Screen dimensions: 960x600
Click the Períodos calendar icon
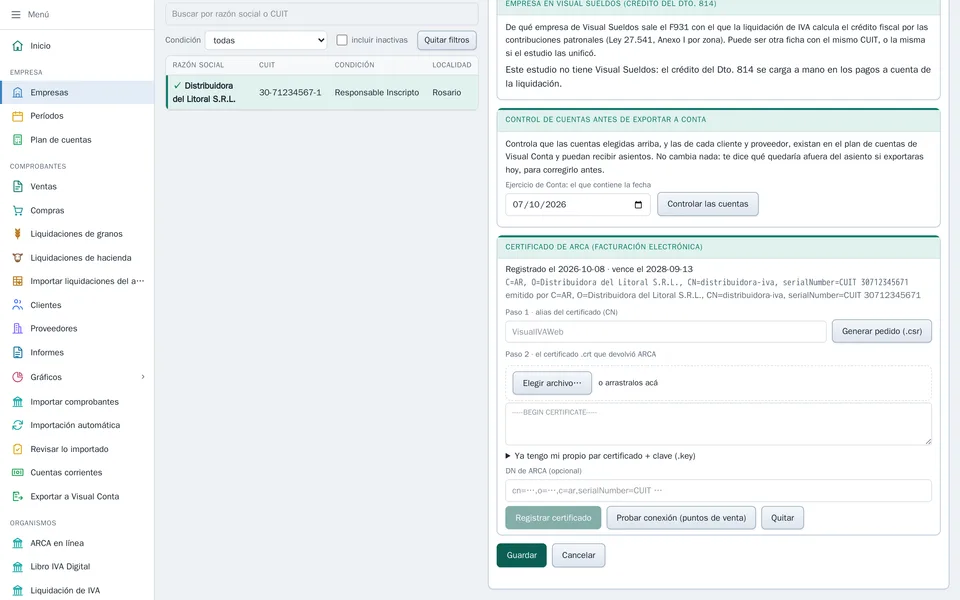(18, 116)
